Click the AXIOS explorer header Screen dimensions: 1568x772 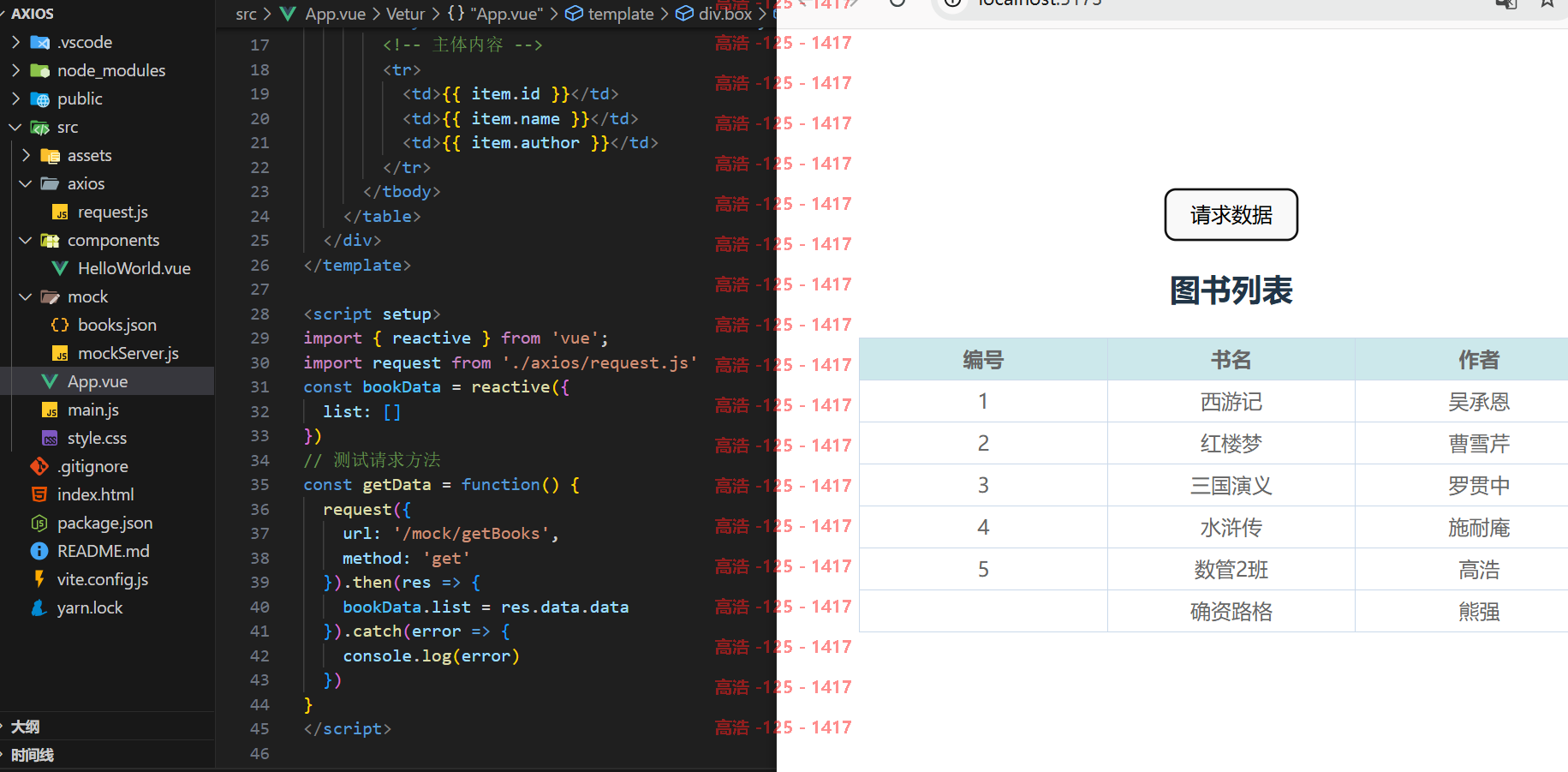tap(33, 14)
